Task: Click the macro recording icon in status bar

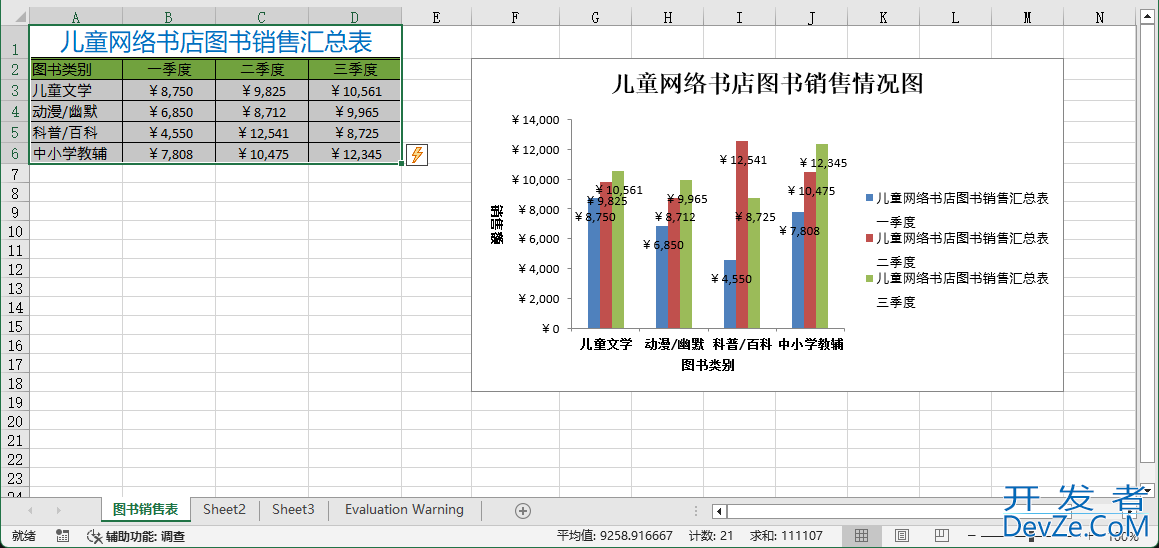Action: [x=62, y=536]
